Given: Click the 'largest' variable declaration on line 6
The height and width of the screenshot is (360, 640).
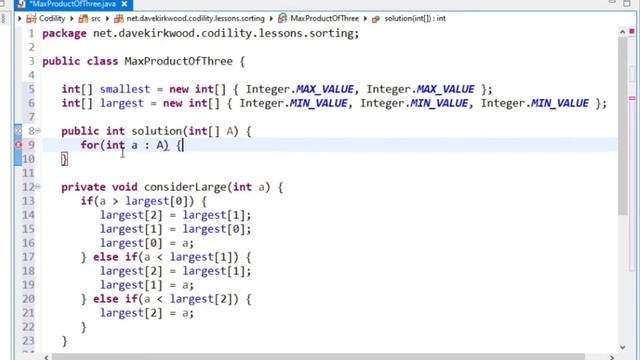Looking at the screenshot, I should pos(122,103).
